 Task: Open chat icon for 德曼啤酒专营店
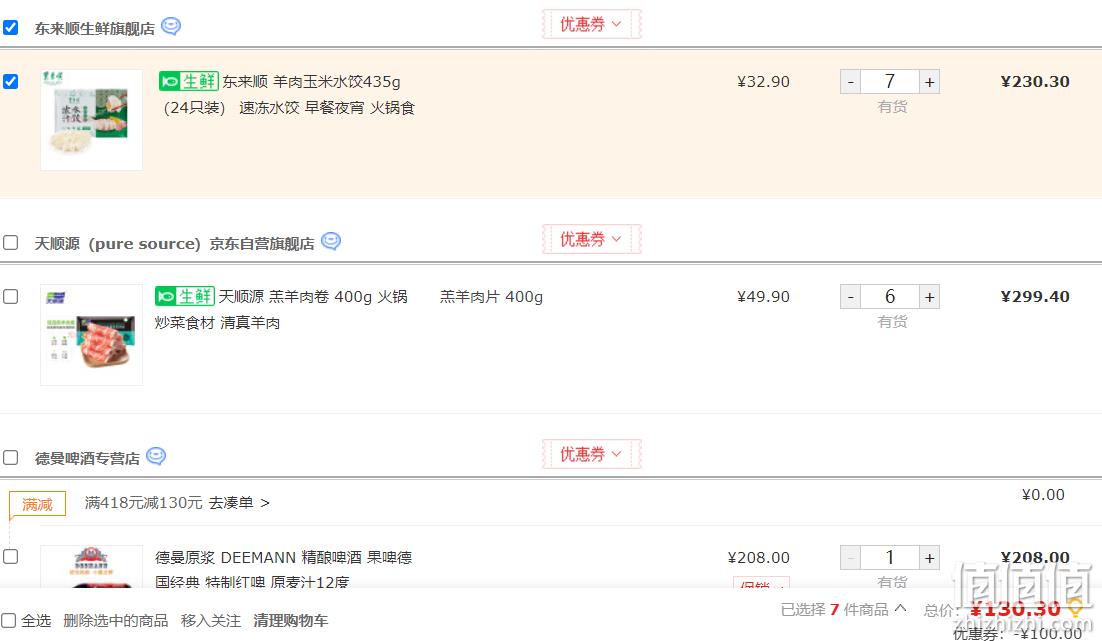156,457
